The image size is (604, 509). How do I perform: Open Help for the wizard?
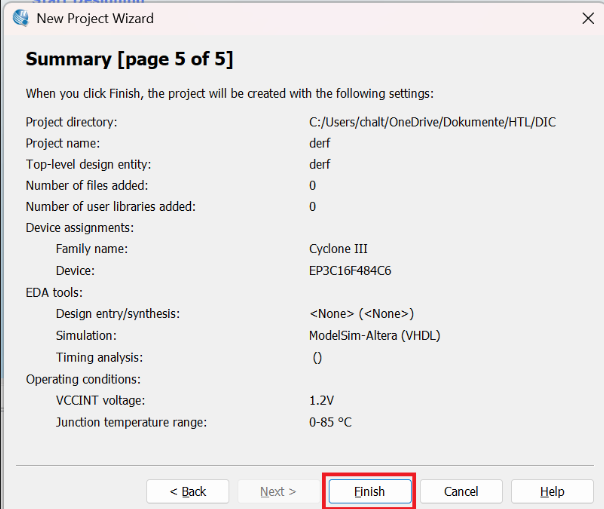tap(552, 491)
